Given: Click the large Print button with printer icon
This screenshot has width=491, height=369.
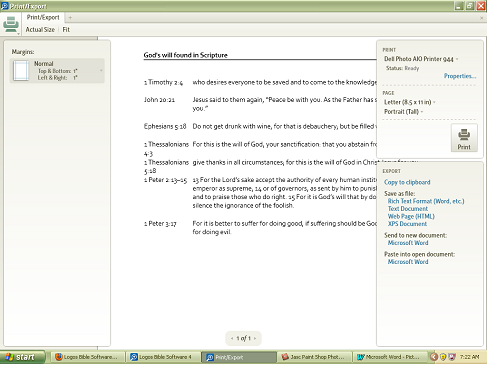Looking at the screenshot, I should 464,138.
